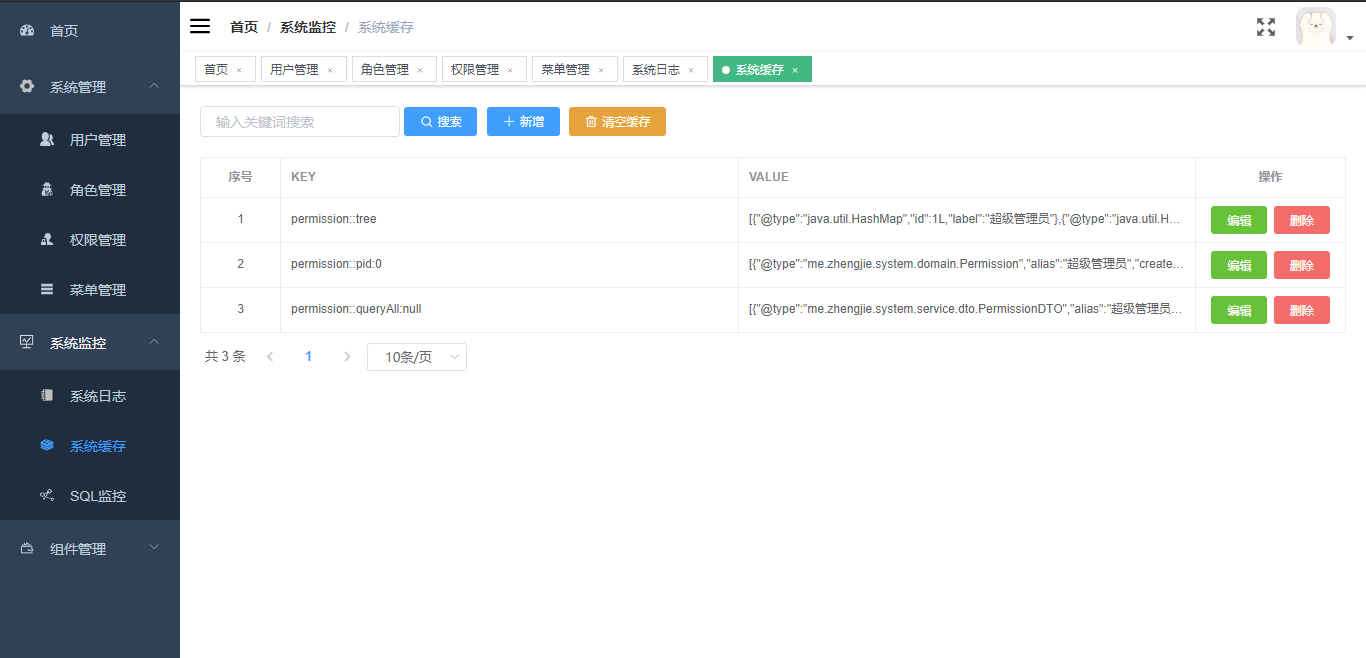Click the fullscreen icon in the top bar
The width and height of the screenshot is (1366, 658).
tap(1265, 27)
